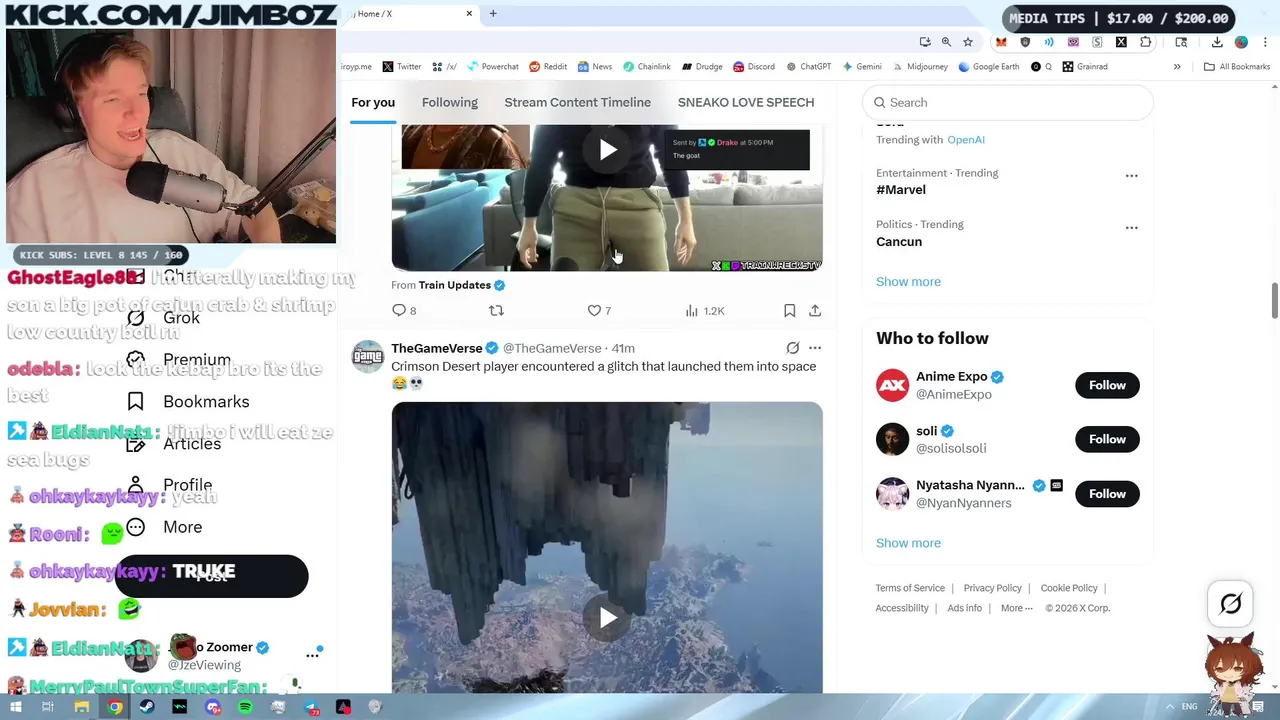Open Spotify from the taskbar
The height and width of the screenshot is (720, 1280).
[245, 707]
